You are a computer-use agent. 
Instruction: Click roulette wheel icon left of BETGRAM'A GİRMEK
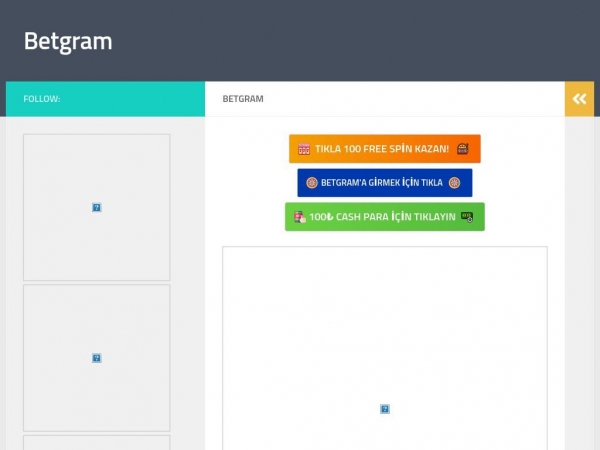[x=312, y=183]
